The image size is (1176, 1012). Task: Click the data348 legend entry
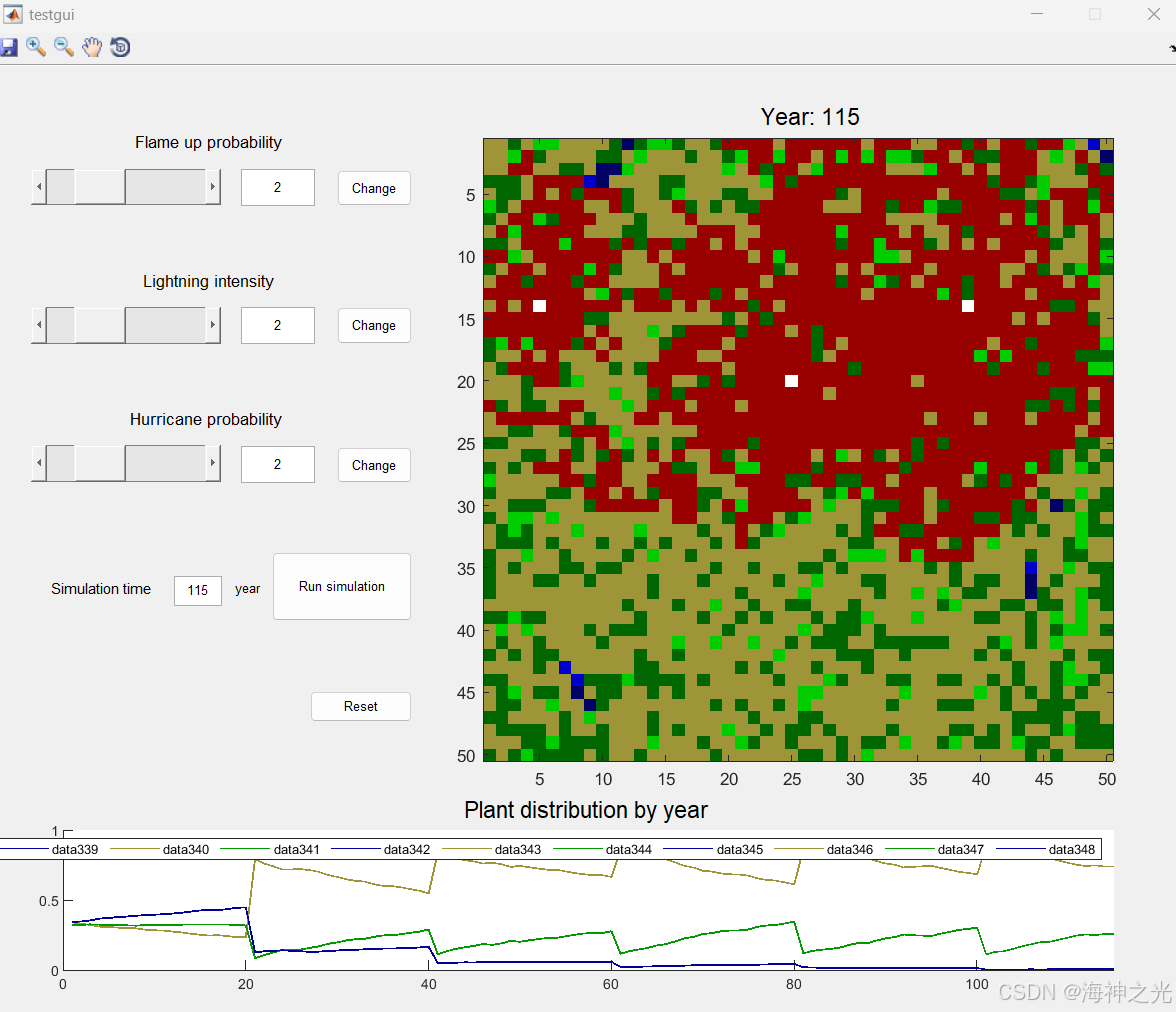coord(1046,849)
